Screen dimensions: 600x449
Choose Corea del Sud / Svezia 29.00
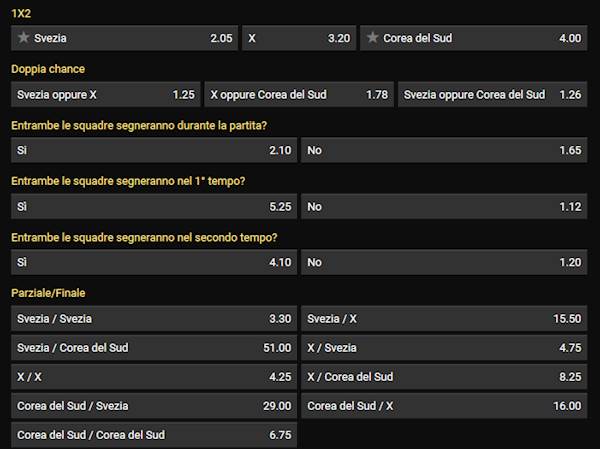coord(154,406)
